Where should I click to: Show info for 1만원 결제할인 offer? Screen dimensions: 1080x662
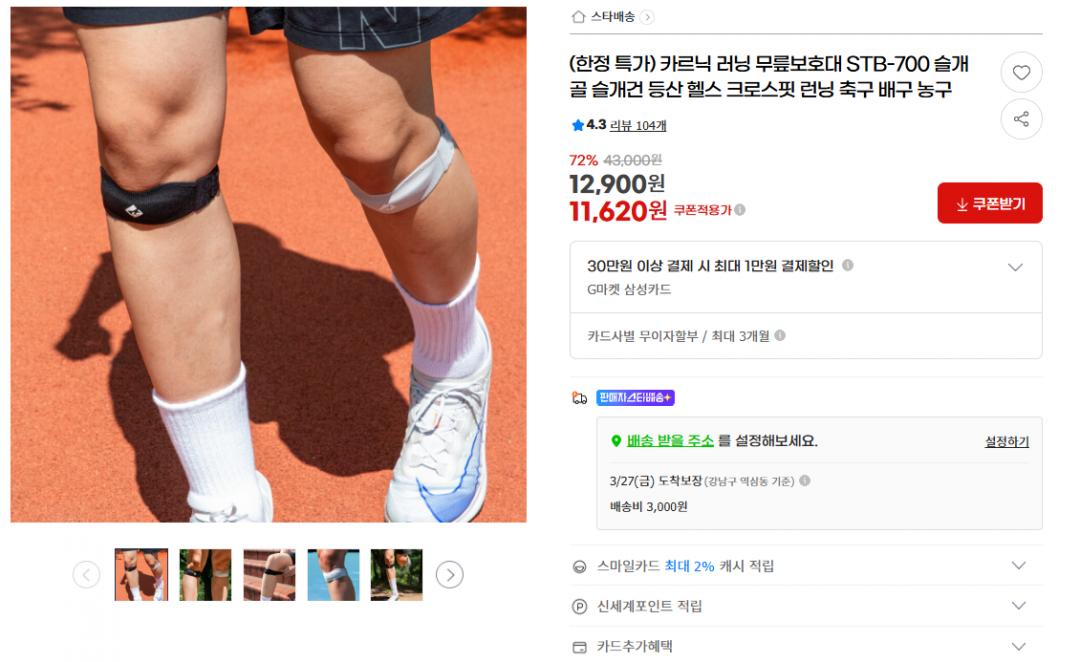pos(848,265)
